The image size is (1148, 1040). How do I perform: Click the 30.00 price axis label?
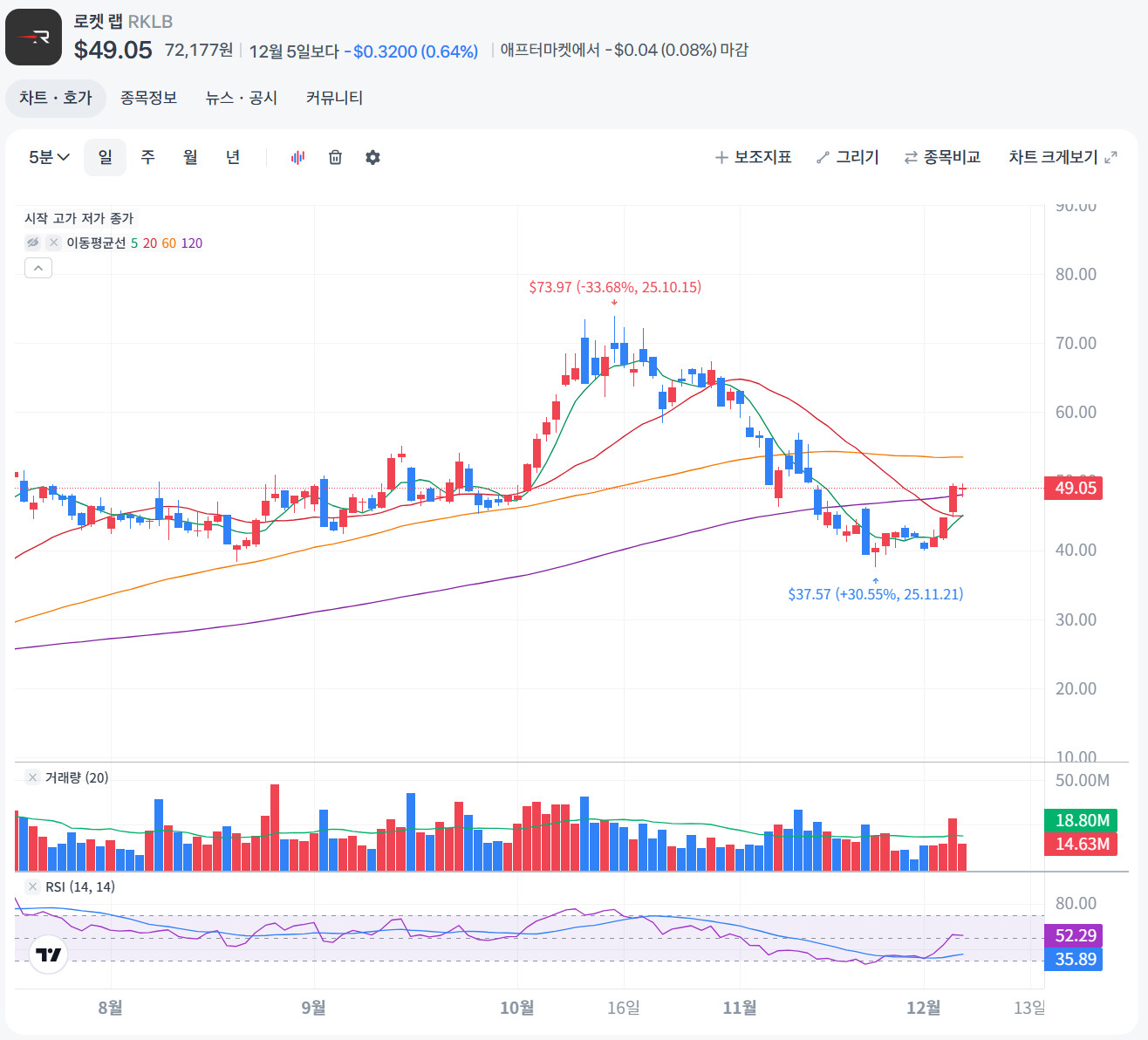(1076, 619)
